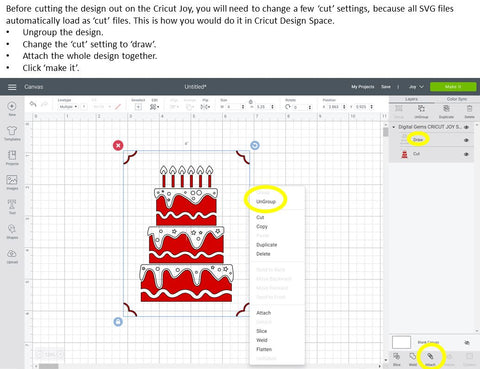This screenshot has width=480, height=369.
Task: Click the Attach paperclip icon at panel bottom
Action: click(x=430, y=356)
